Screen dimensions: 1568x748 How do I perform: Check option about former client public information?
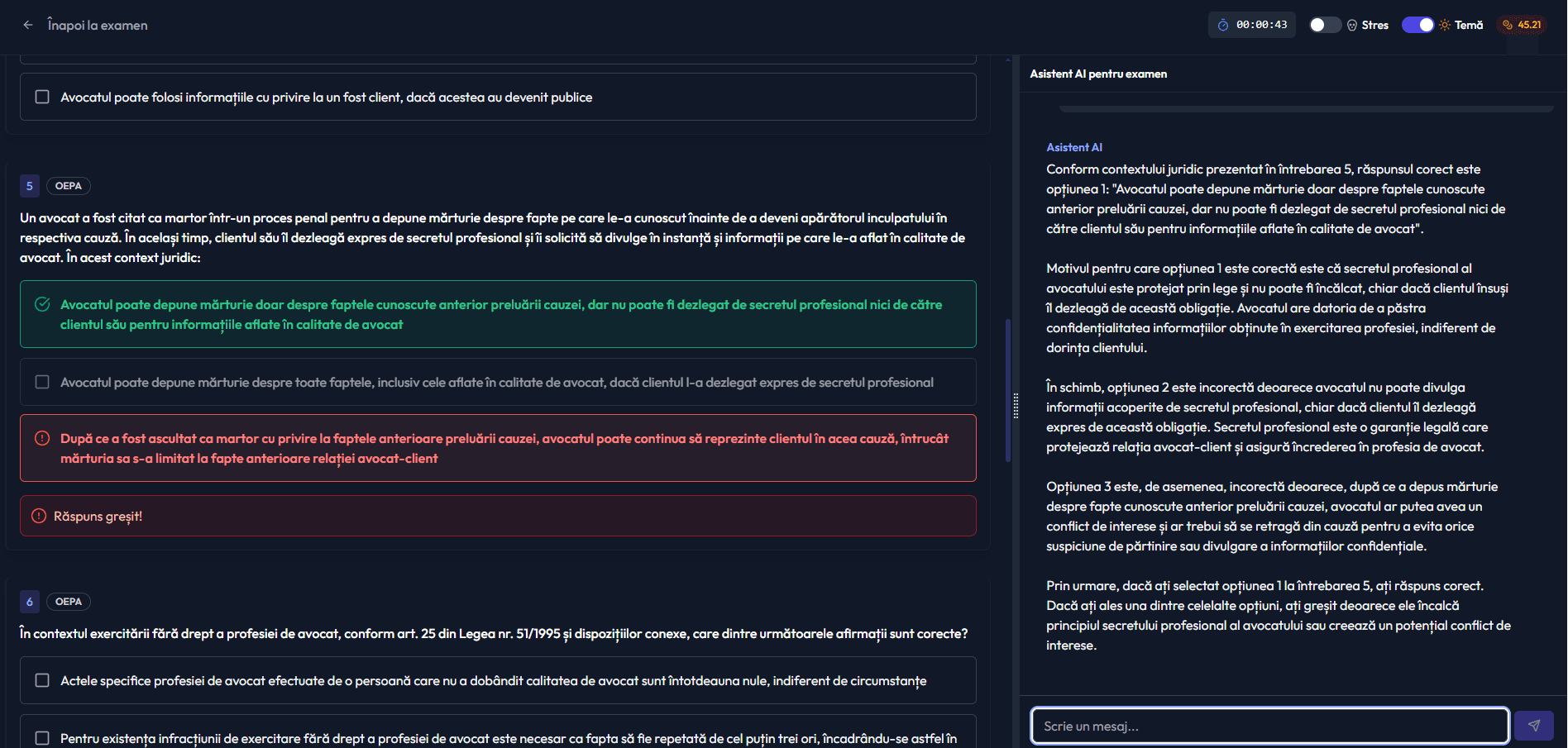pos(42,97)
